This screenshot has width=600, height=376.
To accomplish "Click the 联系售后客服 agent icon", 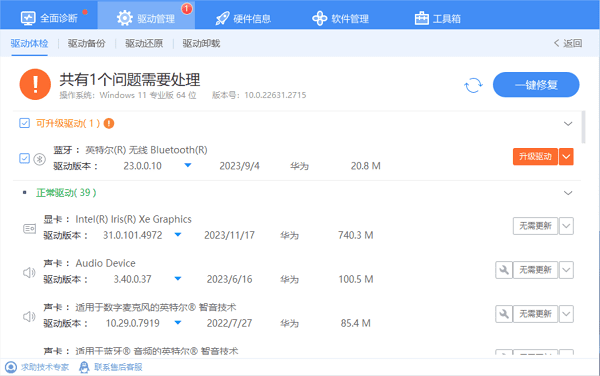I will point(84,367).
